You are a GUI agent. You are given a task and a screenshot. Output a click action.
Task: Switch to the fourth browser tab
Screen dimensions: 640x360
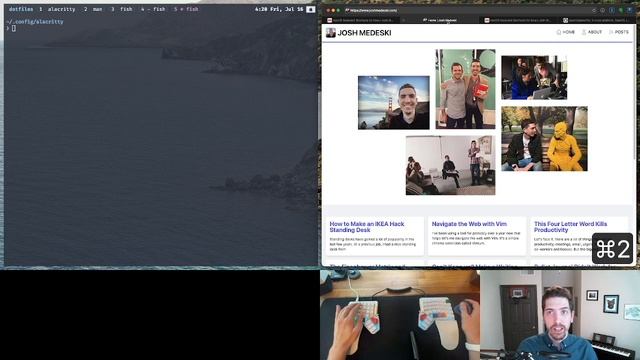tap(598, 20)
